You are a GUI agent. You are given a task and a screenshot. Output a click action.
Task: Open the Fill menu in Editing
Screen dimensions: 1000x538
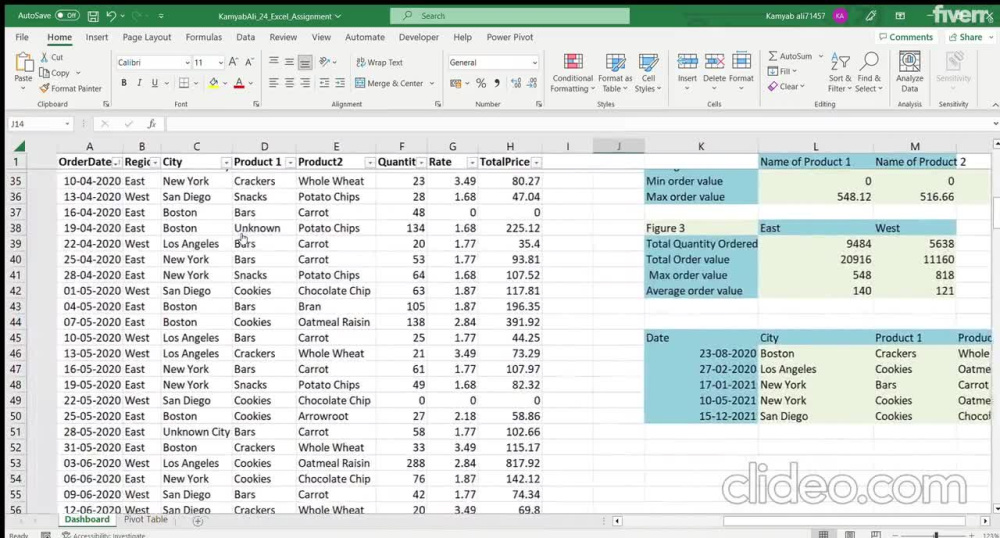[x=782, y=71]
